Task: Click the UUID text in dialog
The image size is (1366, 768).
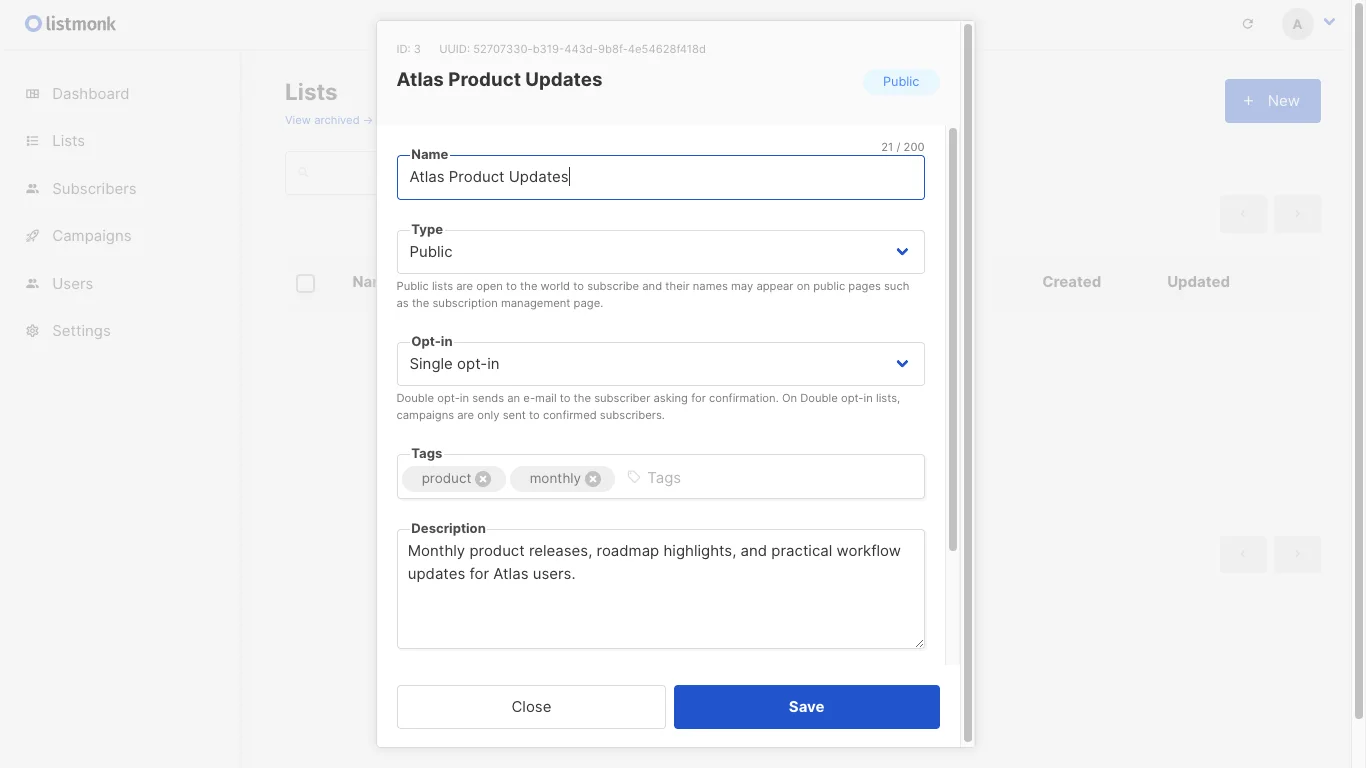Action: pos(572,49)
